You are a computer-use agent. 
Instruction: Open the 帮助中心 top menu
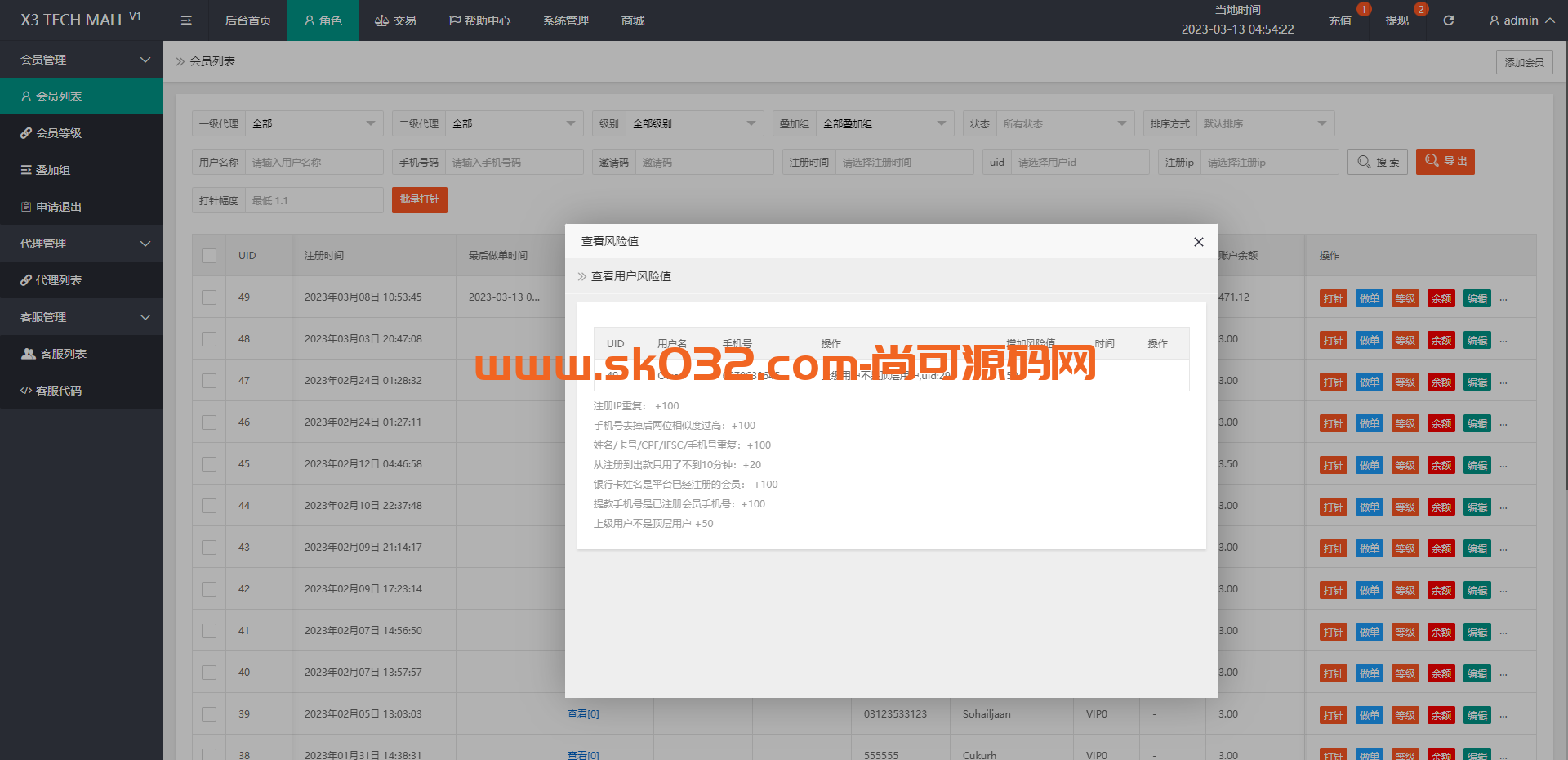click(x=479, y=20)
